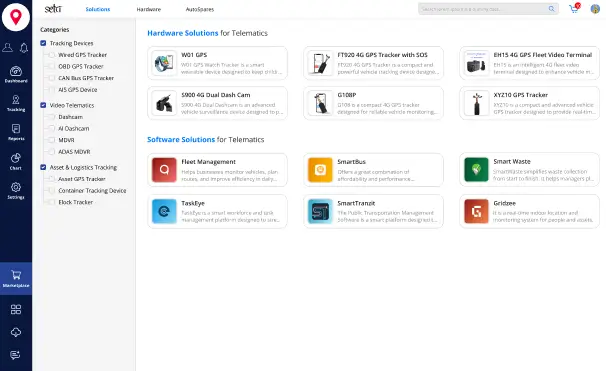
Task: Open the user profile icon in sidebar
Action: (x=7, y=48)
